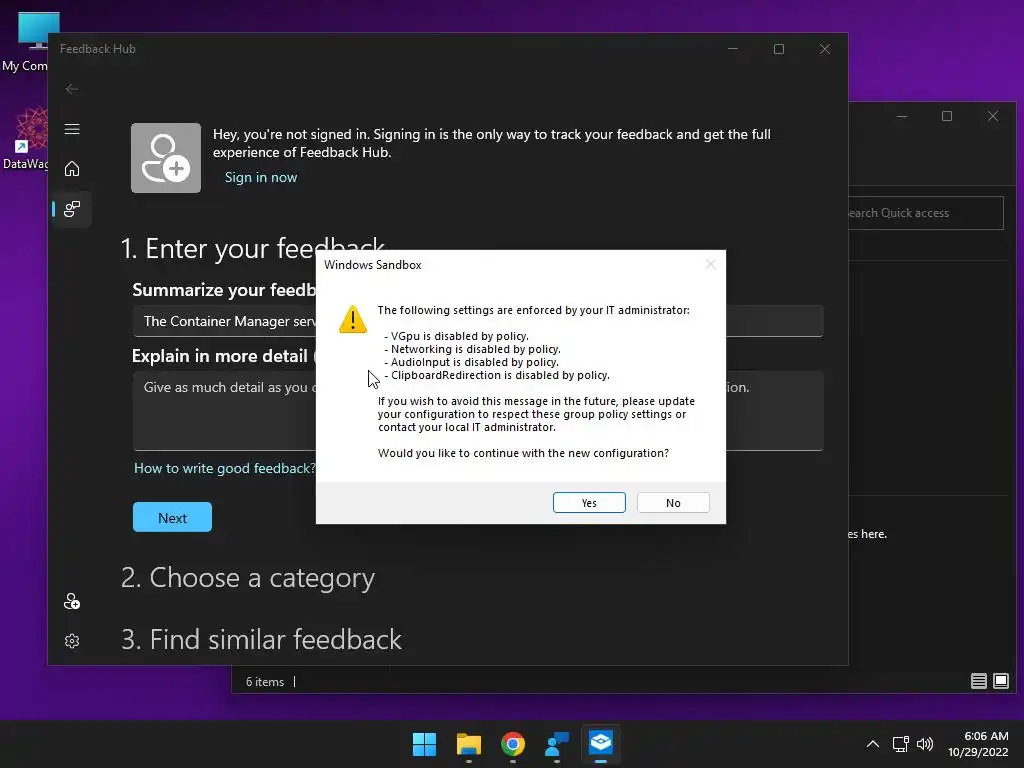Open the Feedback Hub hamburger menu
The height and width of the screenshot is (768, 1024).
click(72, 129)
